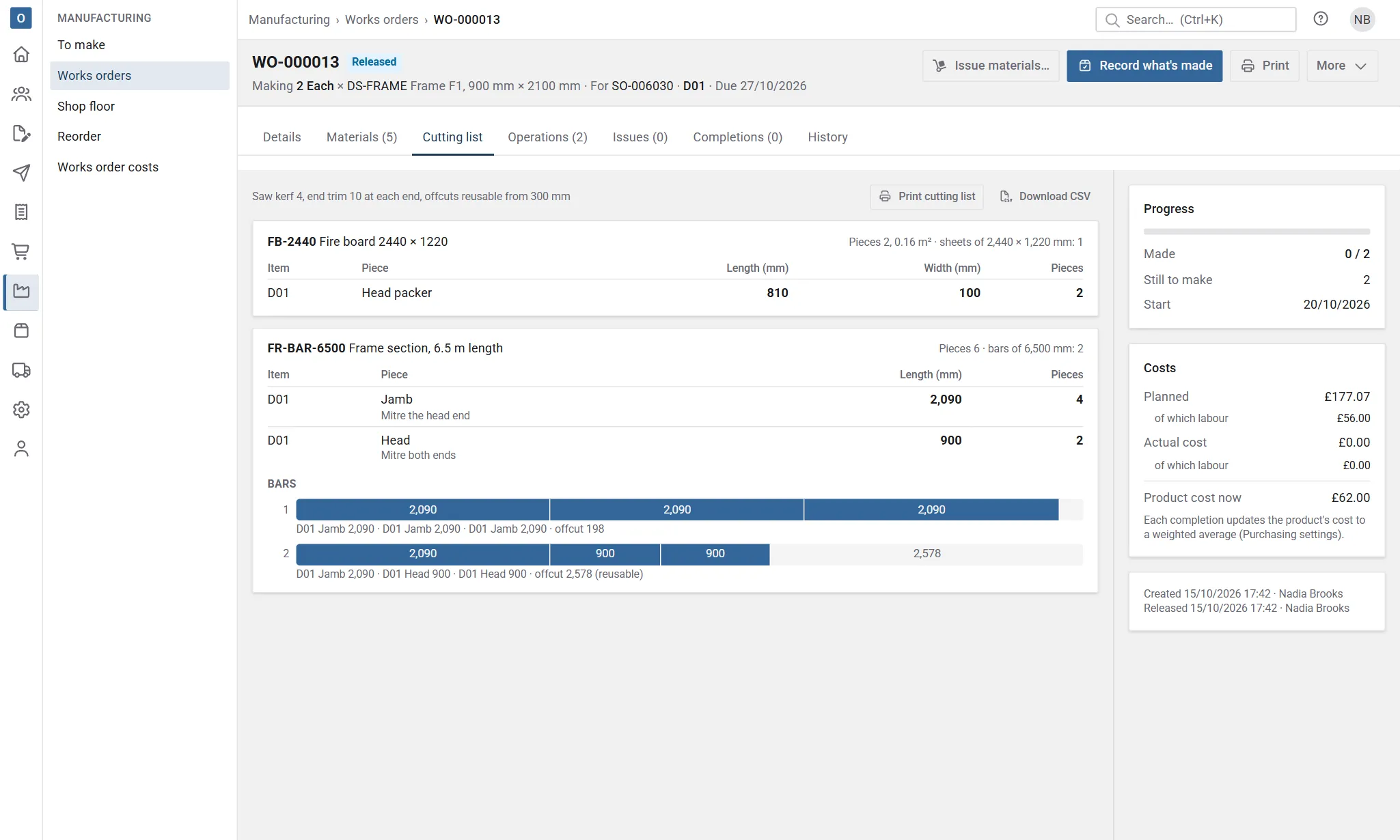Open Reorder menu item
Viewport: 1400px width, 840px height.
pyautogui.click(x=139, y=137)
